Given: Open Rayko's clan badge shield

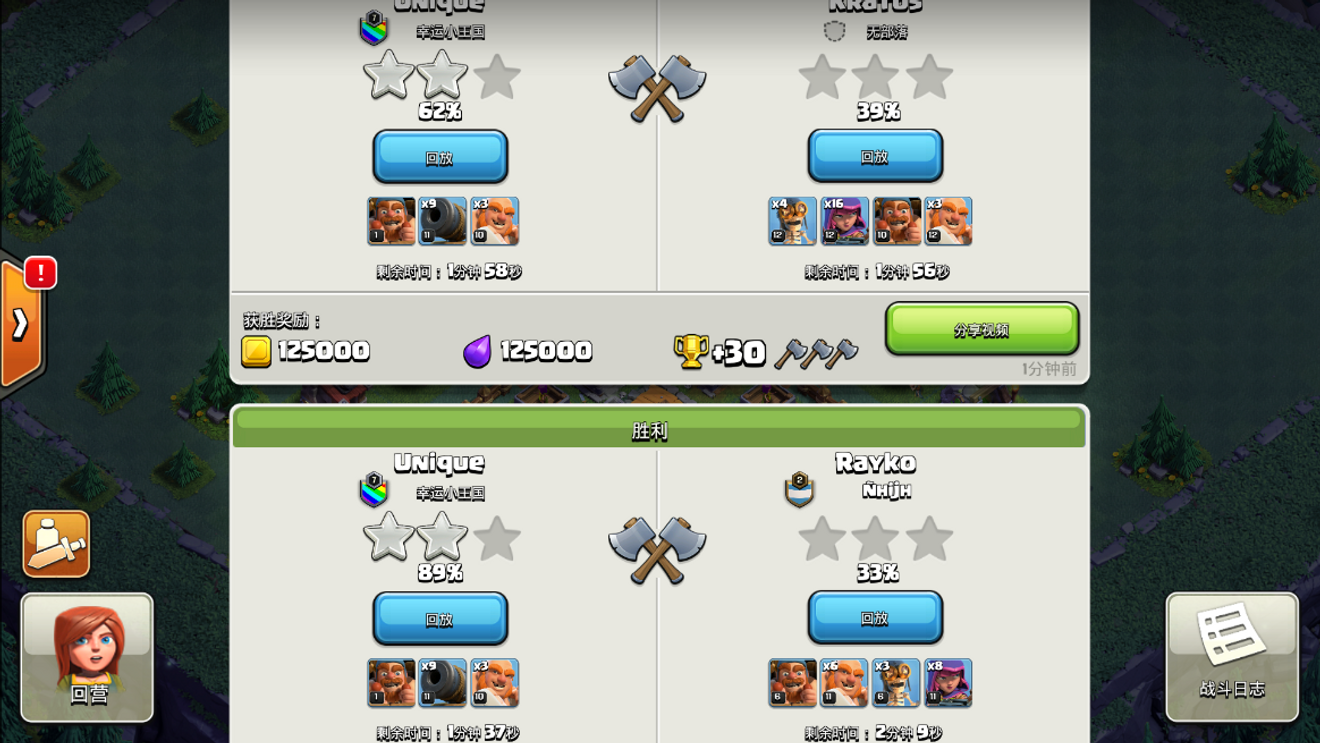Looking at the screenshot, I should coord(799,489).
